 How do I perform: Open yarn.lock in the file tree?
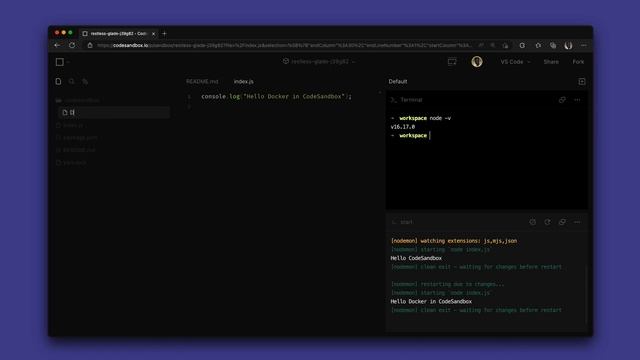71,162
